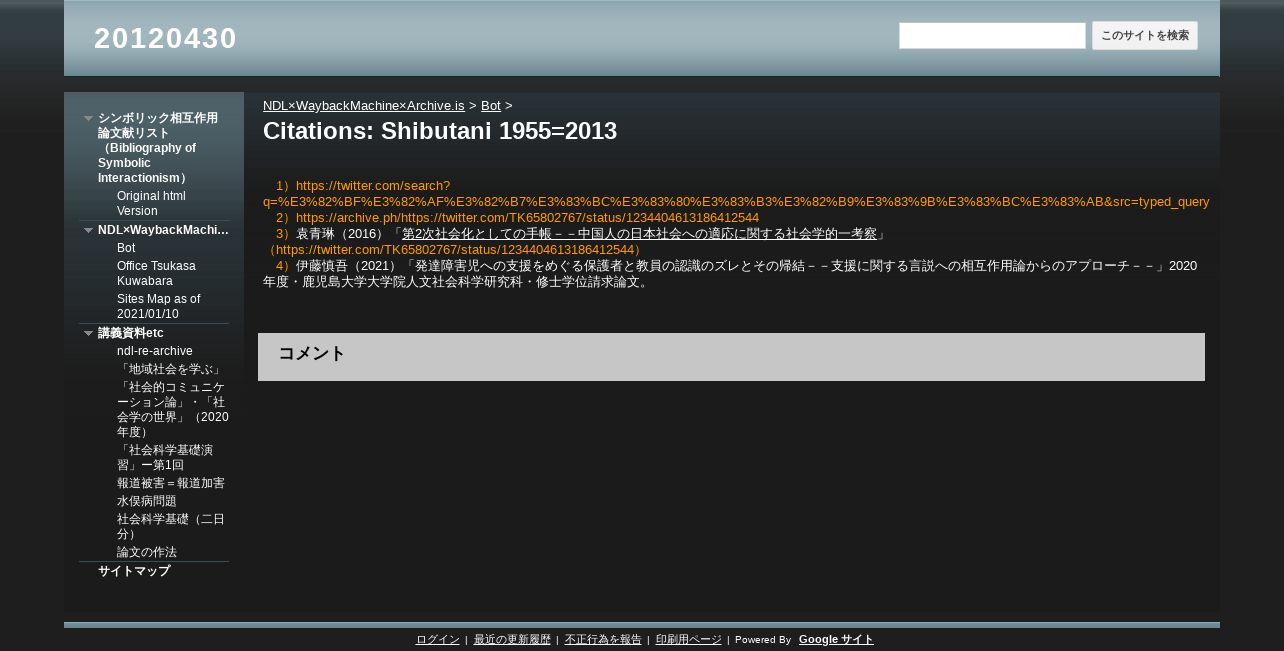Viewport: 1284px width, 651px height.
Task: Open 社会科学基礎（二日分） sidebar page
Action: tap(171, 526)
